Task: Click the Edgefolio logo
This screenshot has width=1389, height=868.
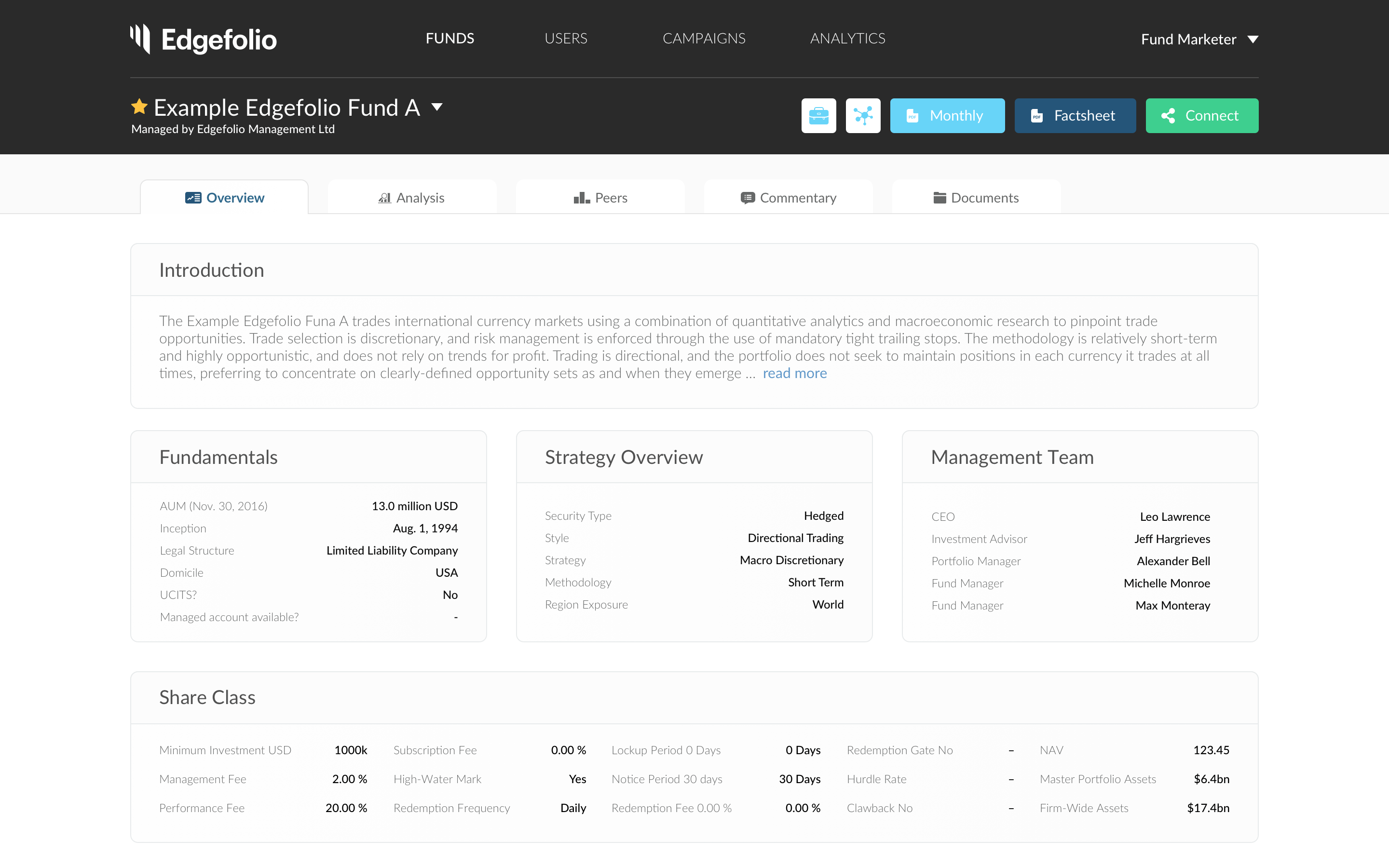Action: click(203, 39)
